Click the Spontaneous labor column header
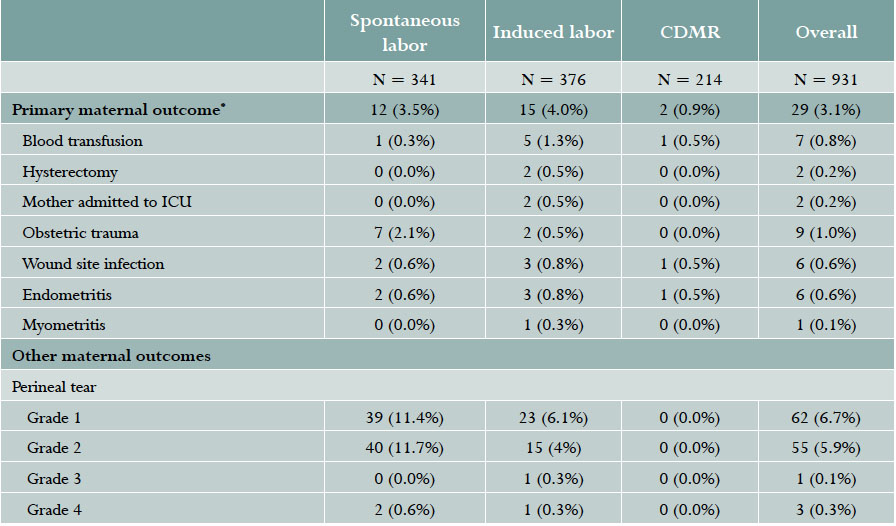This screenshot has width=896, height=526. pyautogui.click(x=404, y=33)
